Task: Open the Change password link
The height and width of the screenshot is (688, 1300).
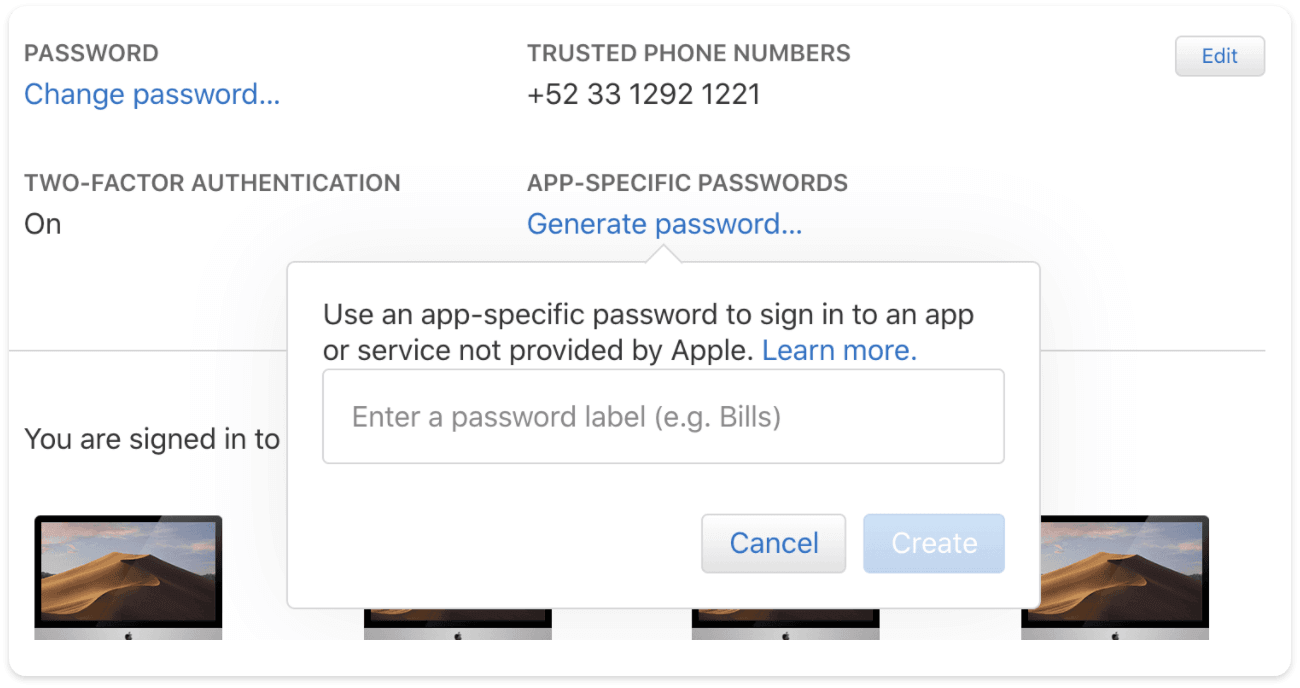Action: tap(152, 94)
